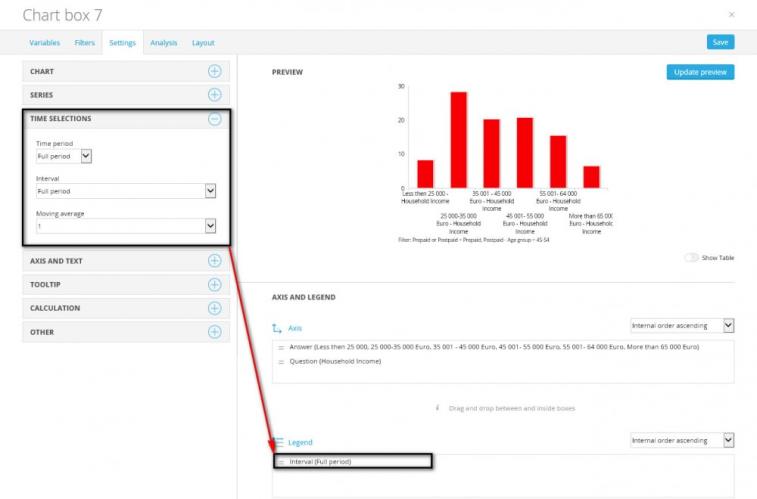Select the Interval (Full period) legend item
Screen dimensions: 757x499
[352, 461]
